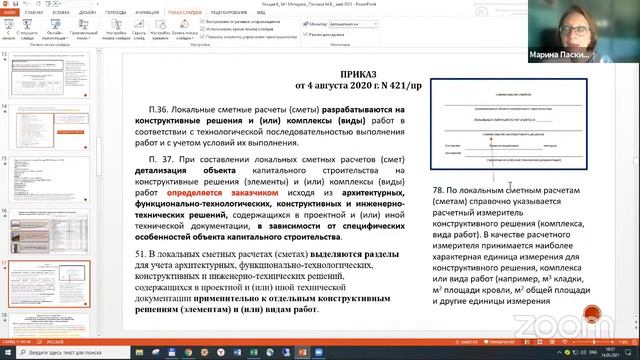Click the zoom slider in status bar
Viewport: 640px width, 360px height.
pos(593,342)
